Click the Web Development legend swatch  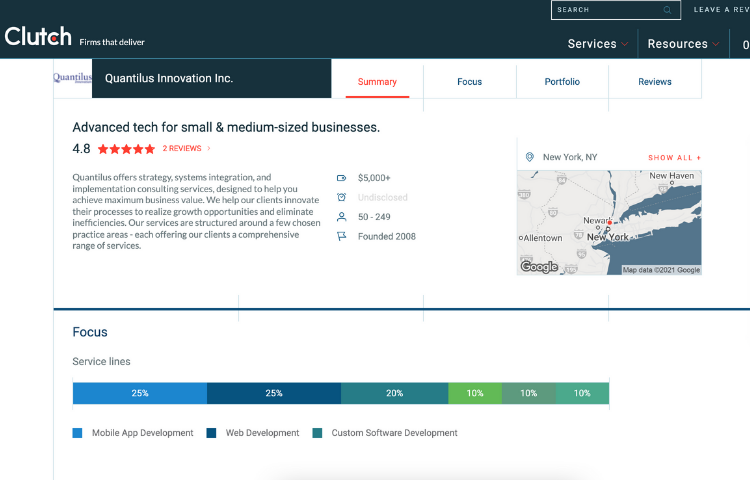(x=211, y=433)
